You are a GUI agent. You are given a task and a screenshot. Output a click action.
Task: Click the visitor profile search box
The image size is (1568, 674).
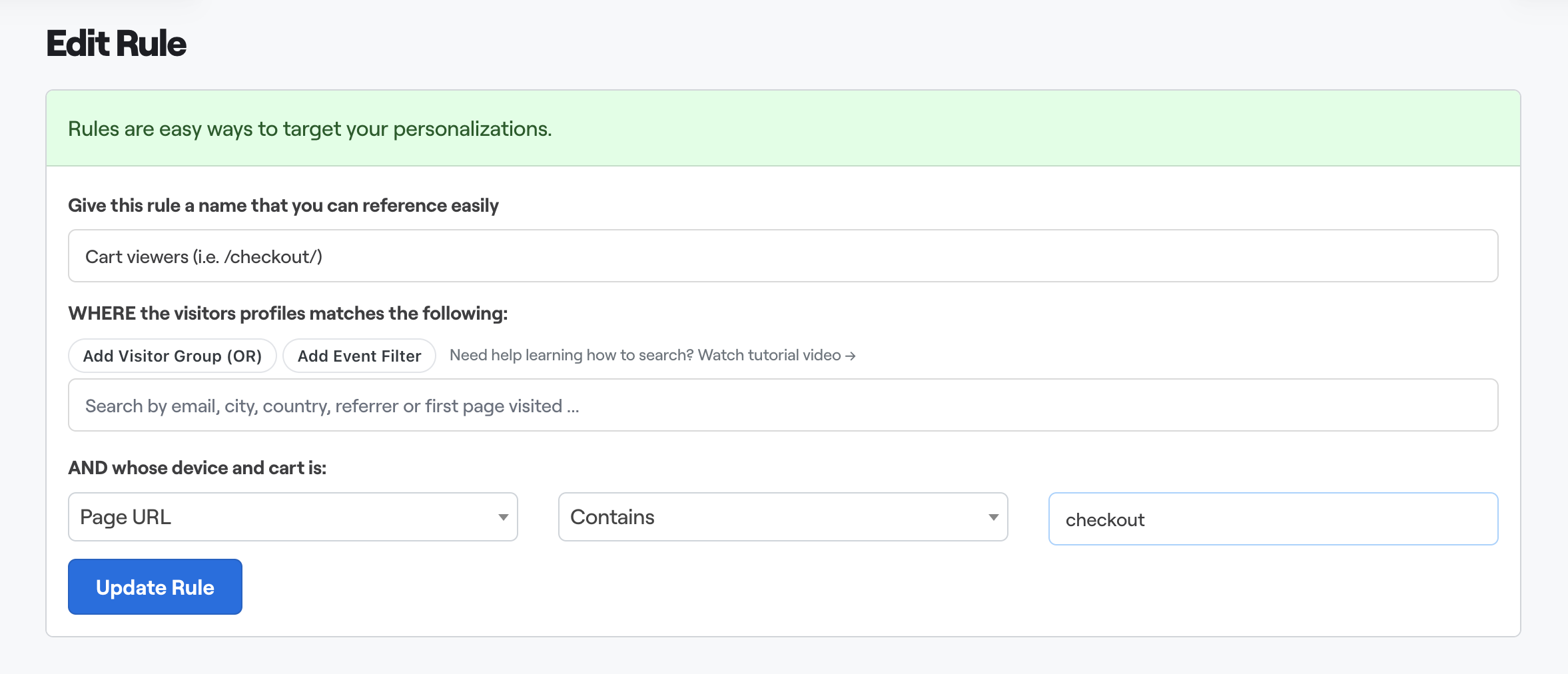(x=783, y=406)
